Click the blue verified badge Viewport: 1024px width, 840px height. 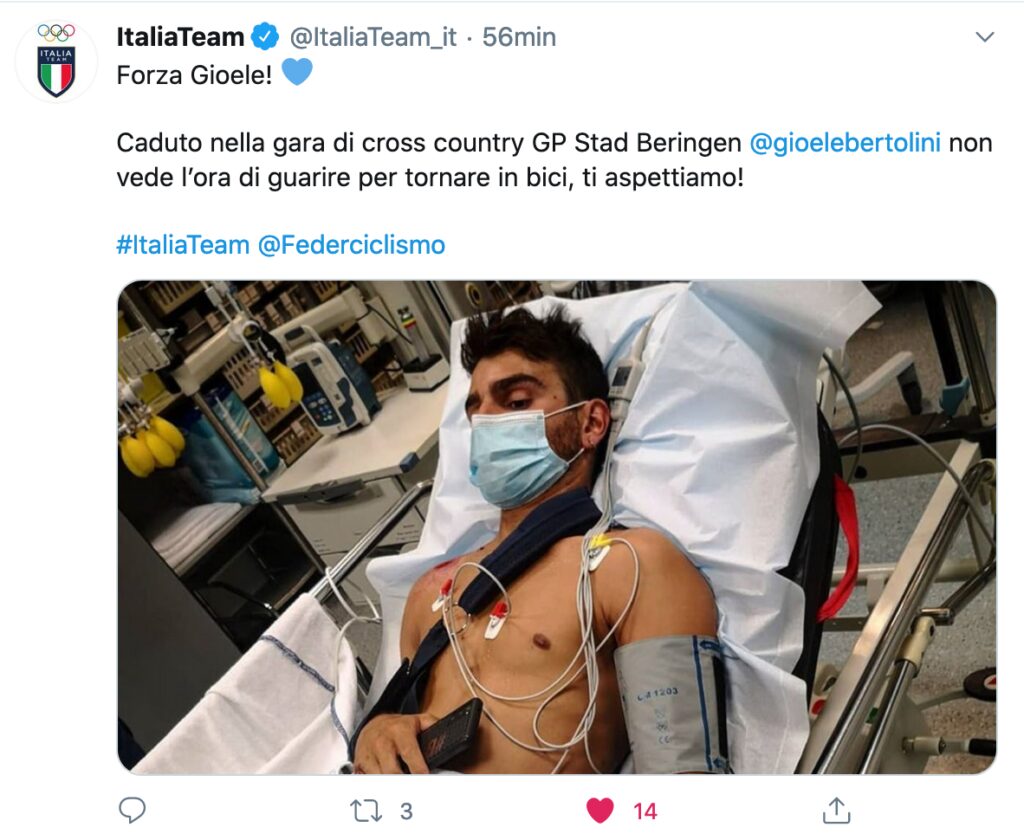[265, 37]
